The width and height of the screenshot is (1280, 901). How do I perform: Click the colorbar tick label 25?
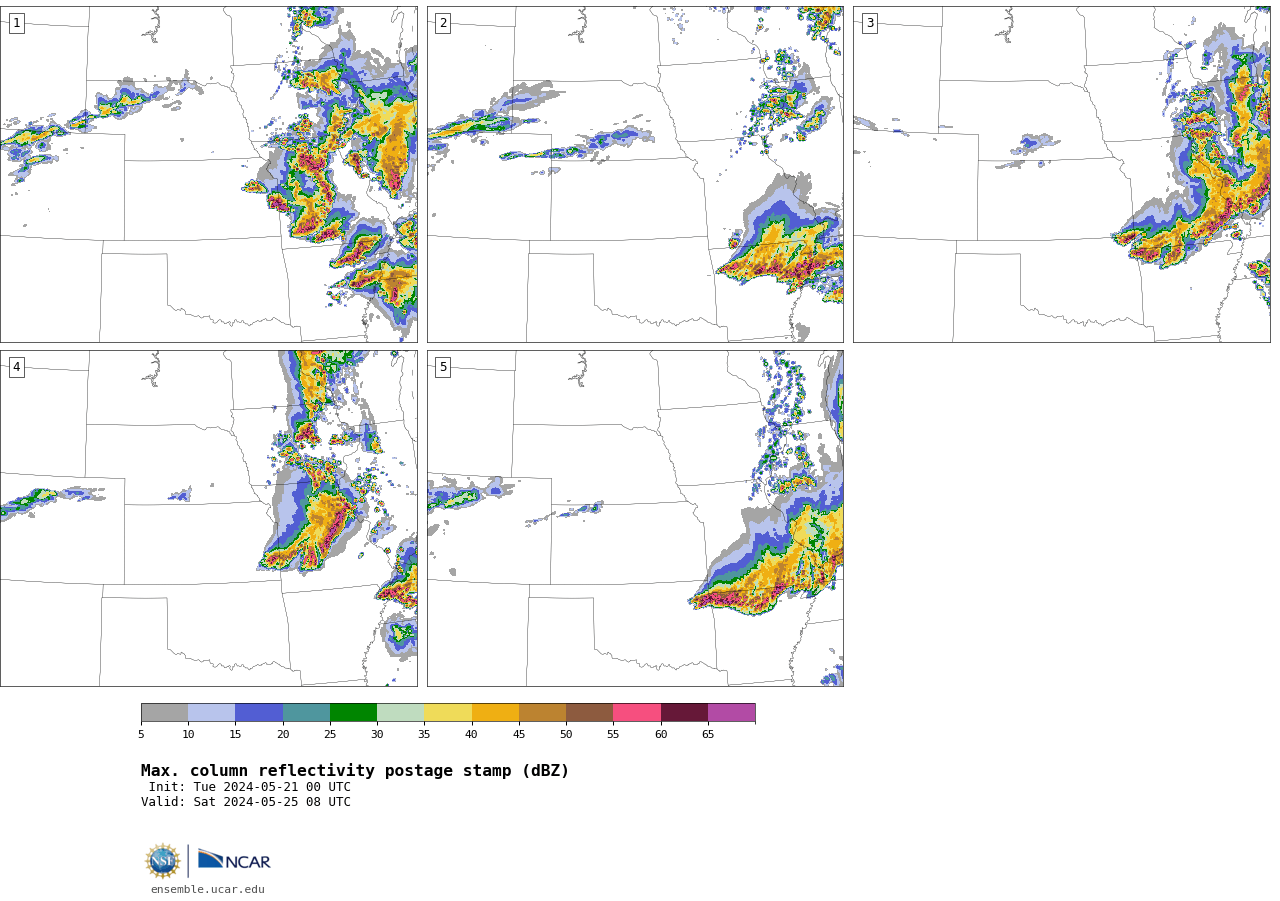330,735
